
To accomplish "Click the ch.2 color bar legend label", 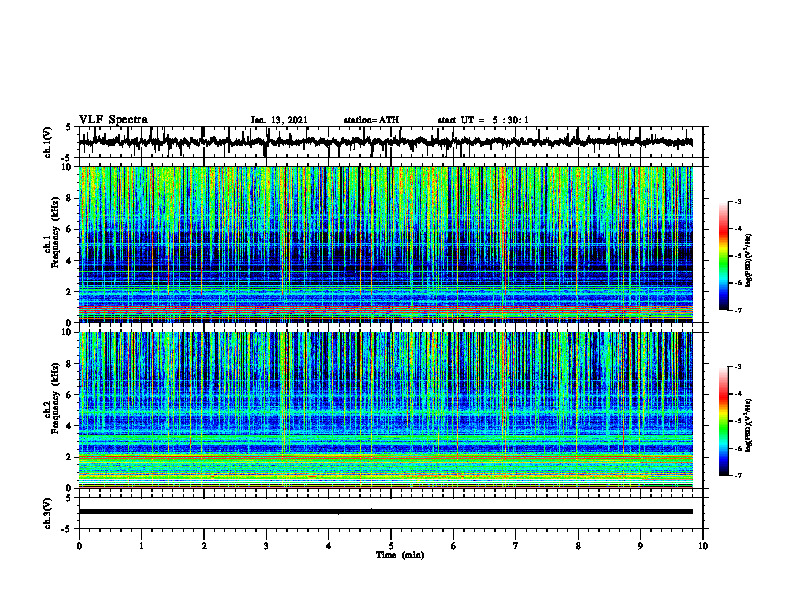I will (x=749, y=425).
